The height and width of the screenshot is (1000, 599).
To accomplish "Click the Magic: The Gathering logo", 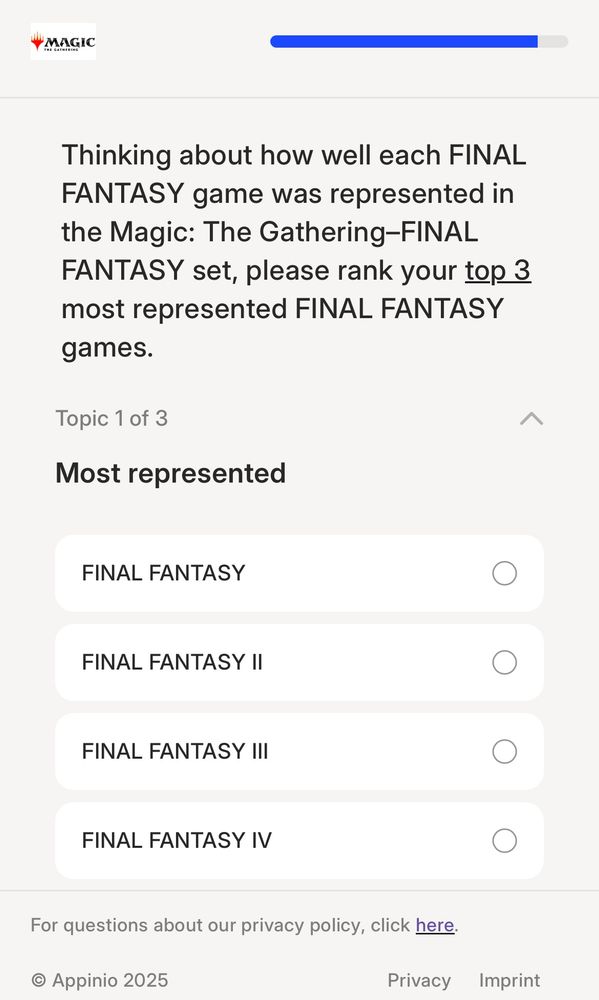I will pyautogui.click(x=63, y=42).
